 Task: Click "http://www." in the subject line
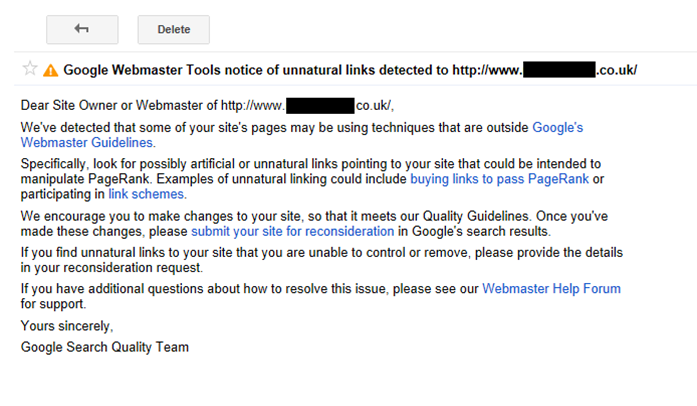click(x=487, y=70)
